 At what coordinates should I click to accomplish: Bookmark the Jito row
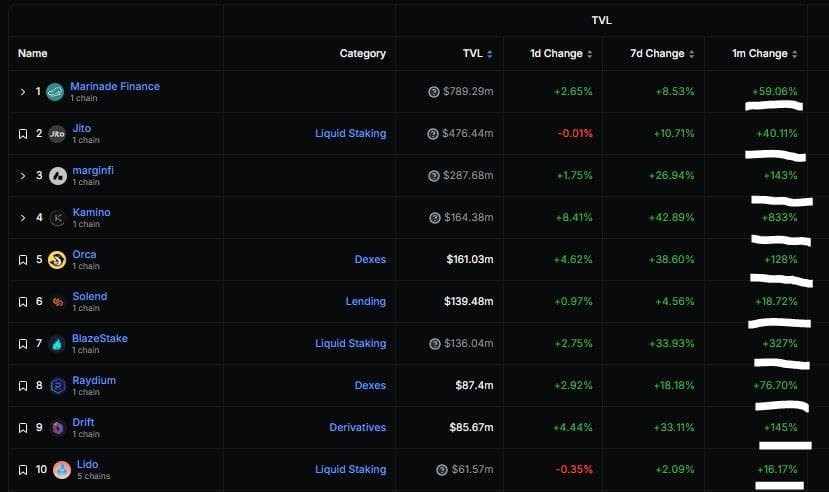(23, 134)
